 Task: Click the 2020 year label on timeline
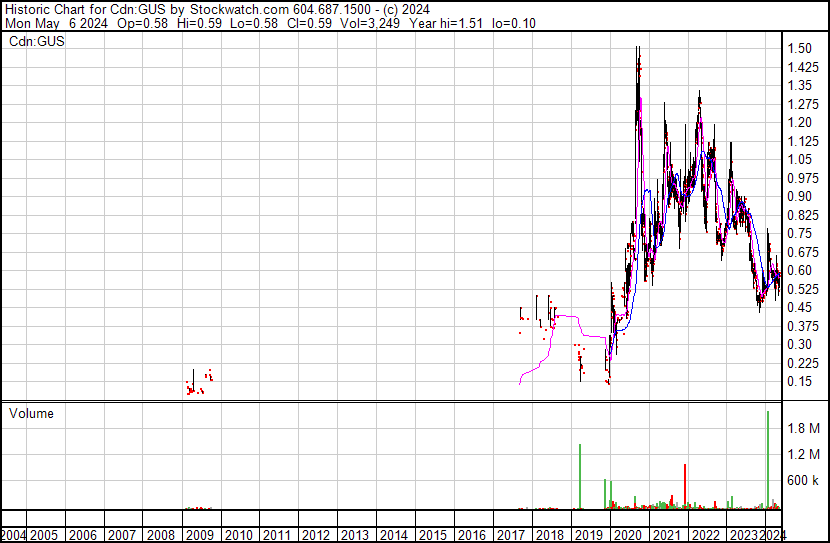[x=628, y=535]
